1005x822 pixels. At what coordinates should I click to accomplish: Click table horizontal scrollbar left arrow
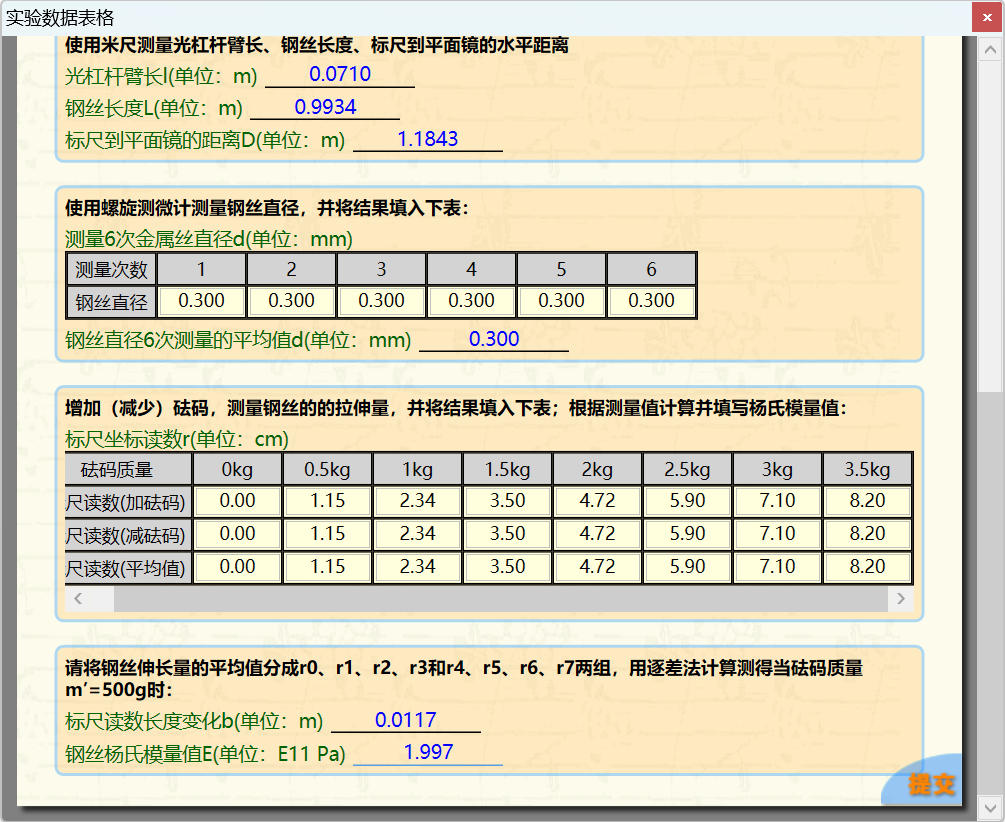coord(79,599)
